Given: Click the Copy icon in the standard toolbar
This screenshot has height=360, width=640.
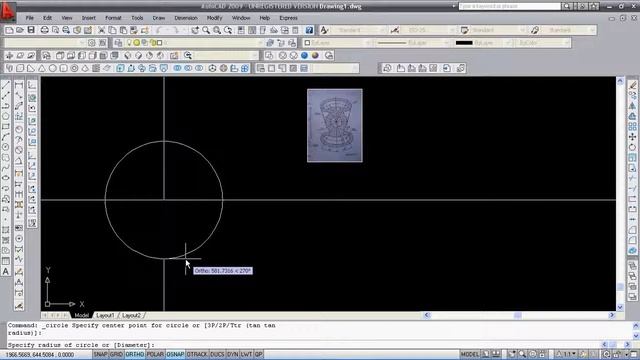Looking at the screenshot, I should pyautogui.click(x=112, y=30).
